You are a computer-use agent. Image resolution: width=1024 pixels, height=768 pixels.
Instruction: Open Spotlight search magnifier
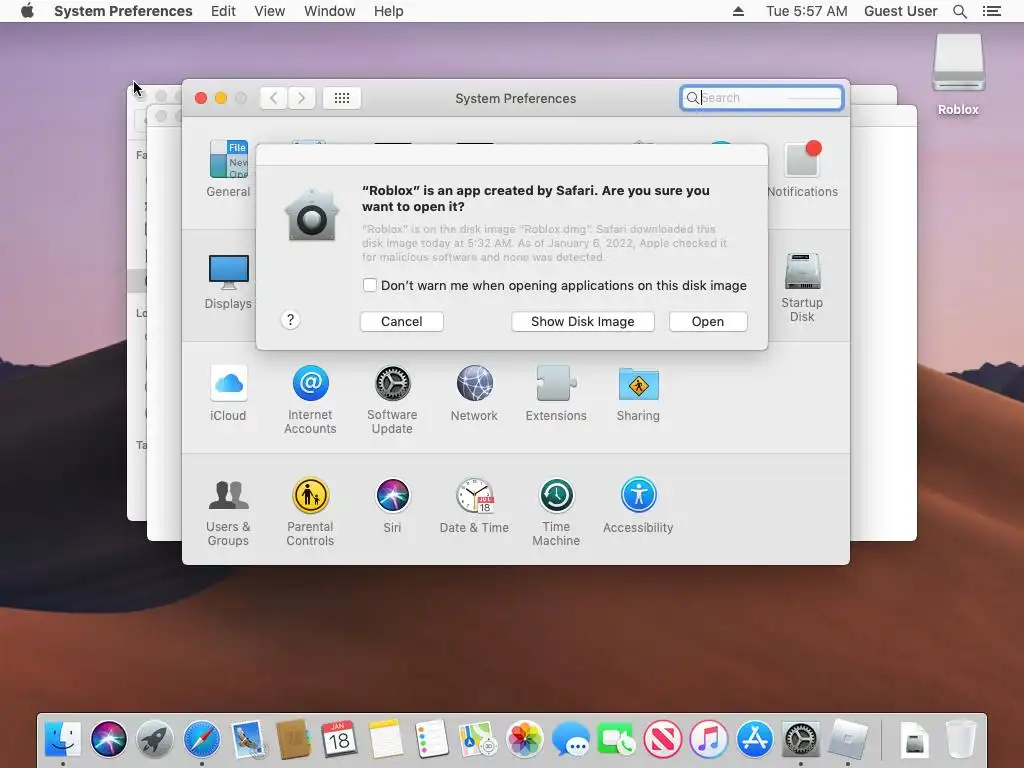(x=959, y=11)
